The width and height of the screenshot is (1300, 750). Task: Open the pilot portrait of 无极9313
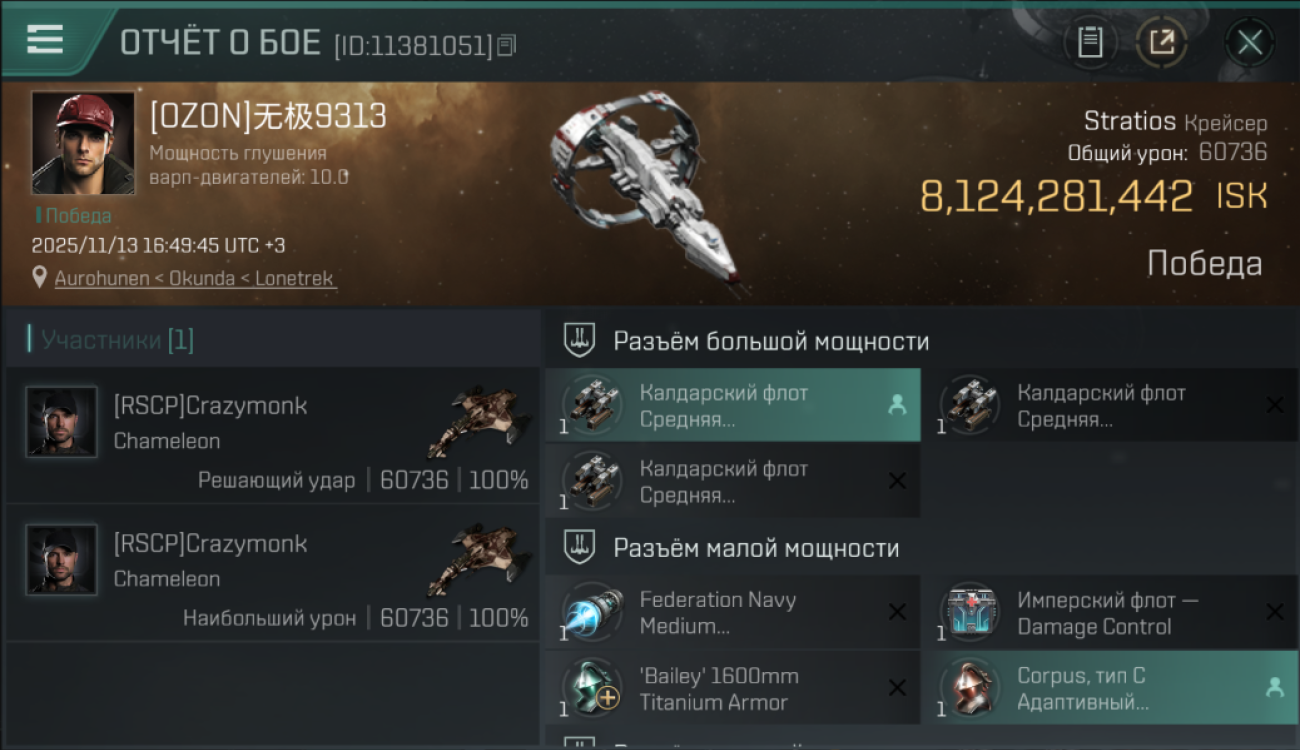[x=83, y=142]
